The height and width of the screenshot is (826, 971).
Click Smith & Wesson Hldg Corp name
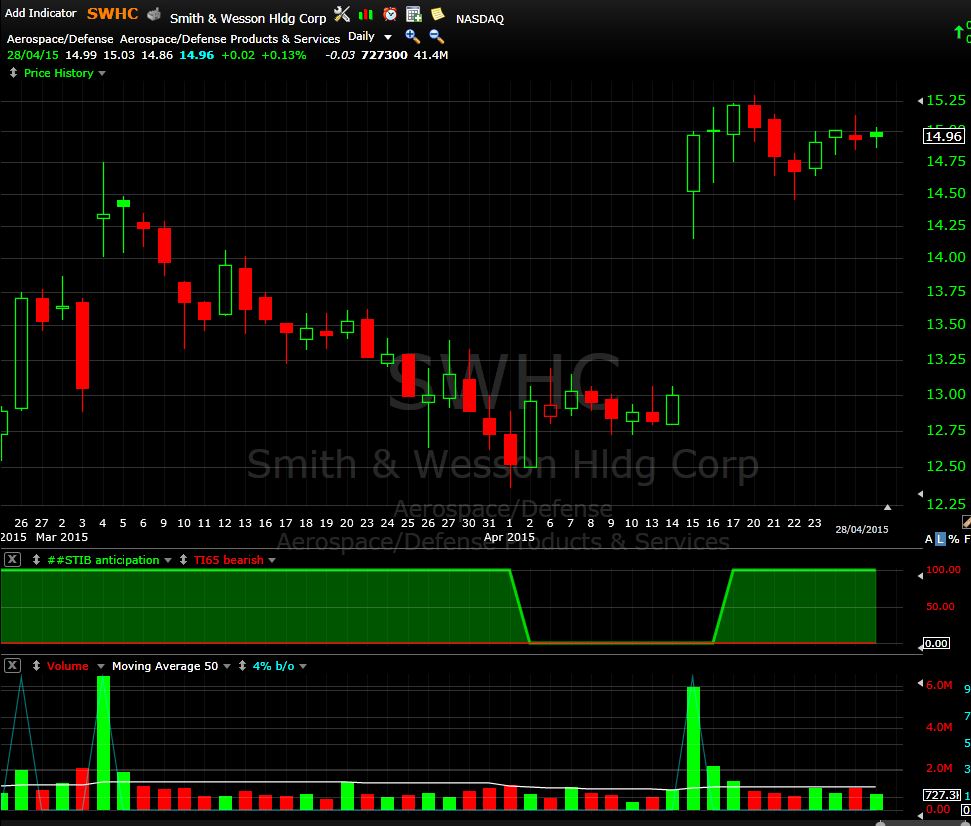pos(248,19)
